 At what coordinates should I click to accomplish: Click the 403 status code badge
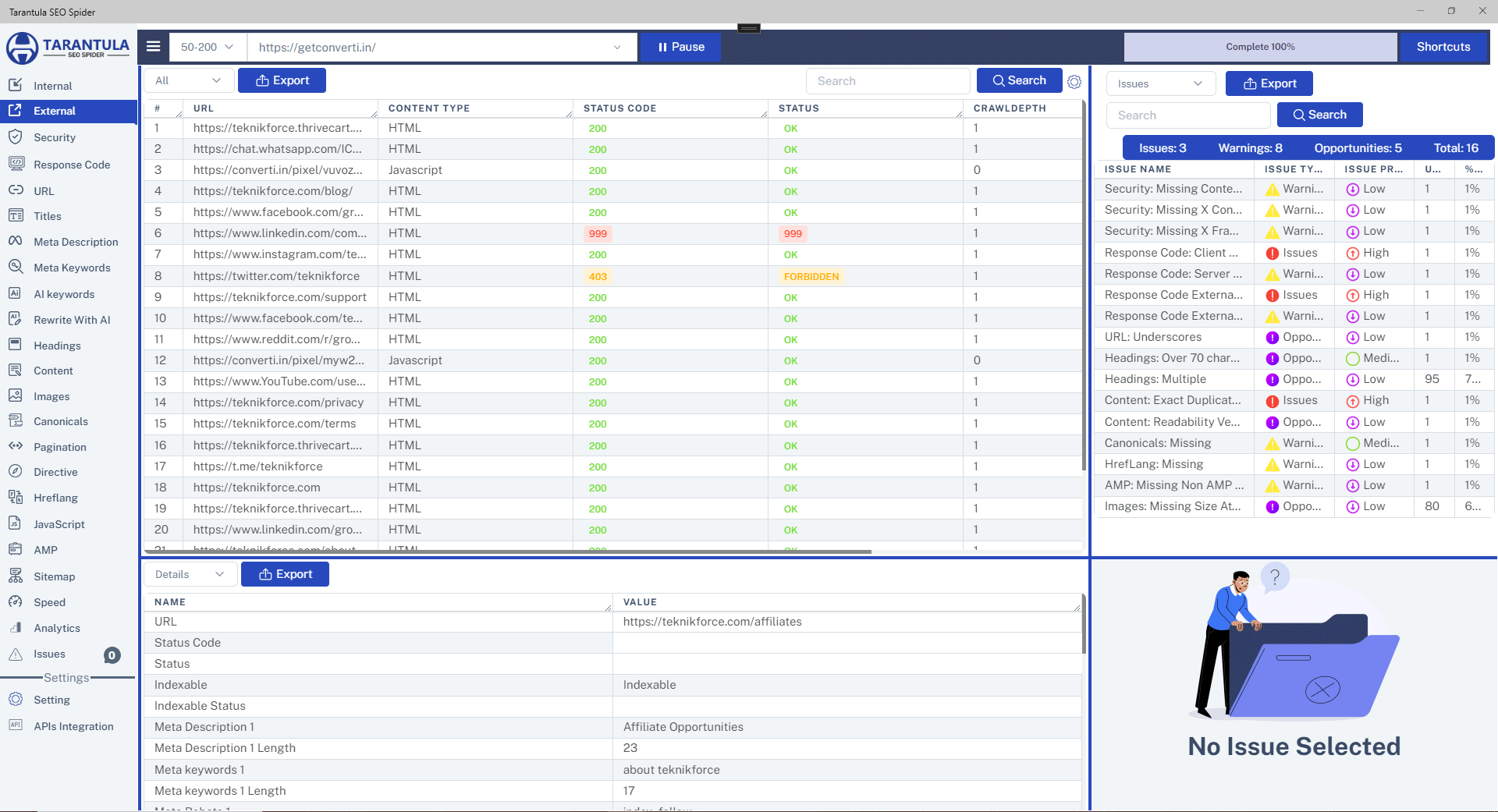click(598, 276)
